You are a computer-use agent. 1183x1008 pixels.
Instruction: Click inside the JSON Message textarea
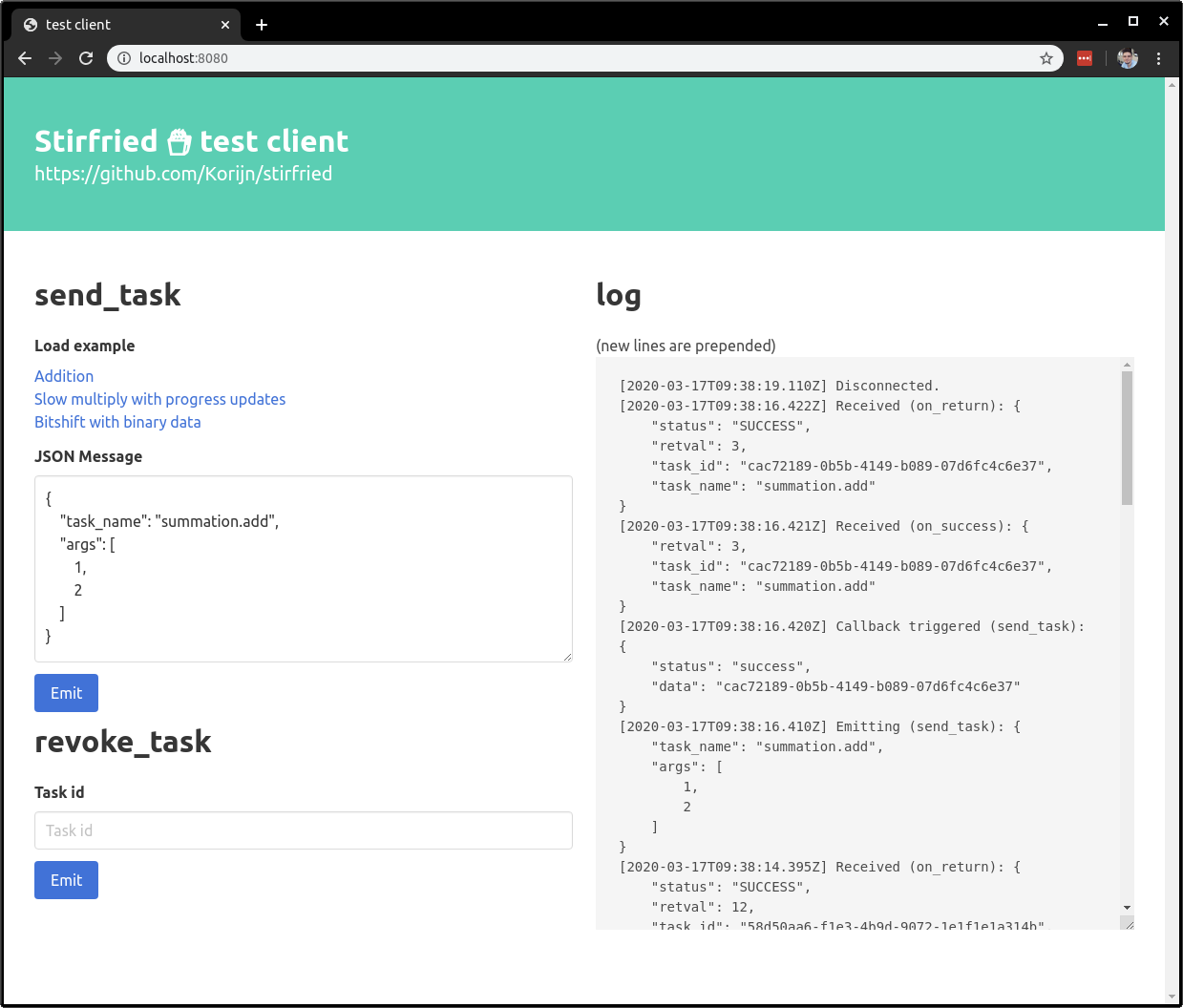(x=304, y=569)
